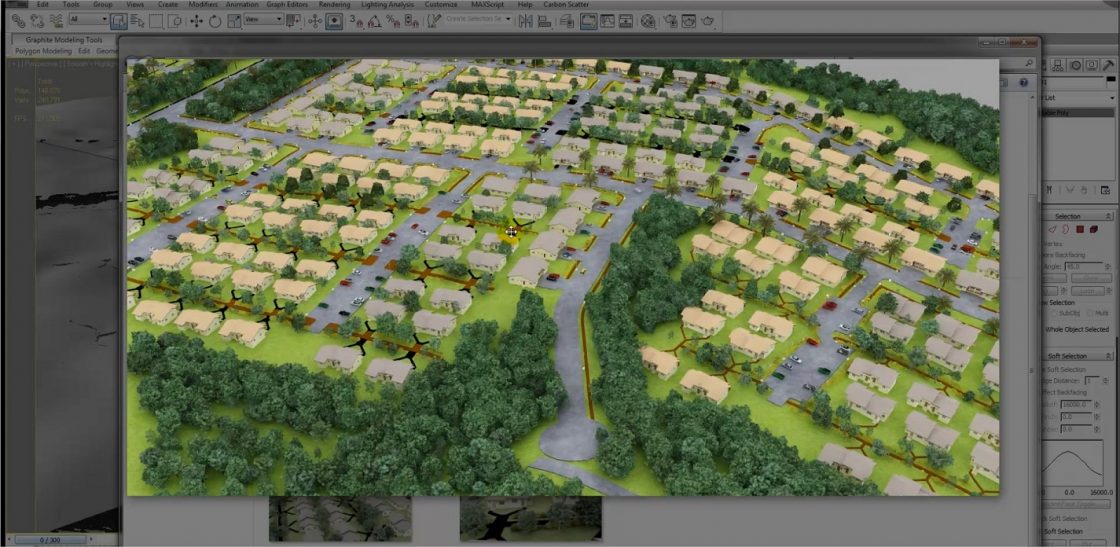Enable the SubObj radio option

[1053, 313]
